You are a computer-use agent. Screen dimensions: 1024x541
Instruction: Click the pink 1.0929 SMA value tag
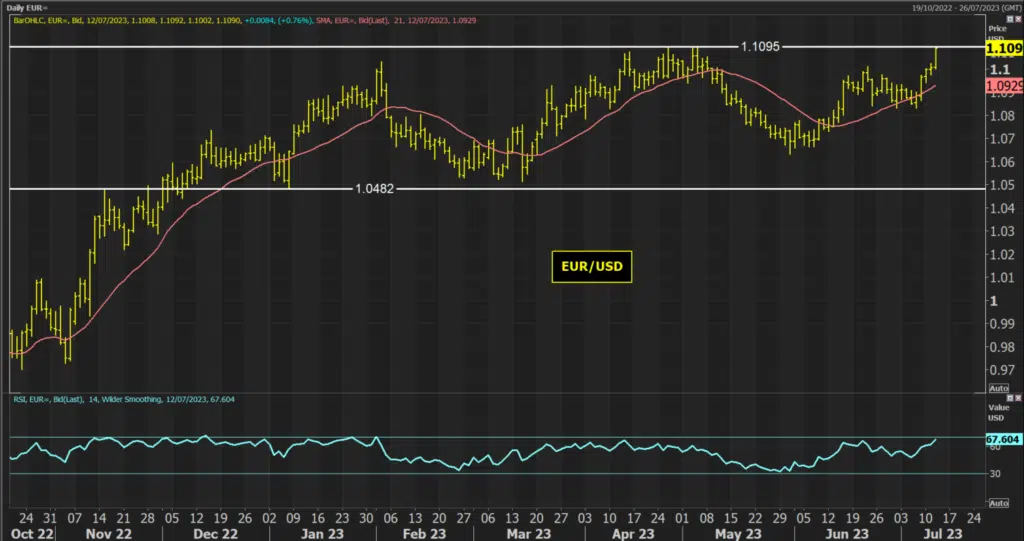coord(1003,86)
